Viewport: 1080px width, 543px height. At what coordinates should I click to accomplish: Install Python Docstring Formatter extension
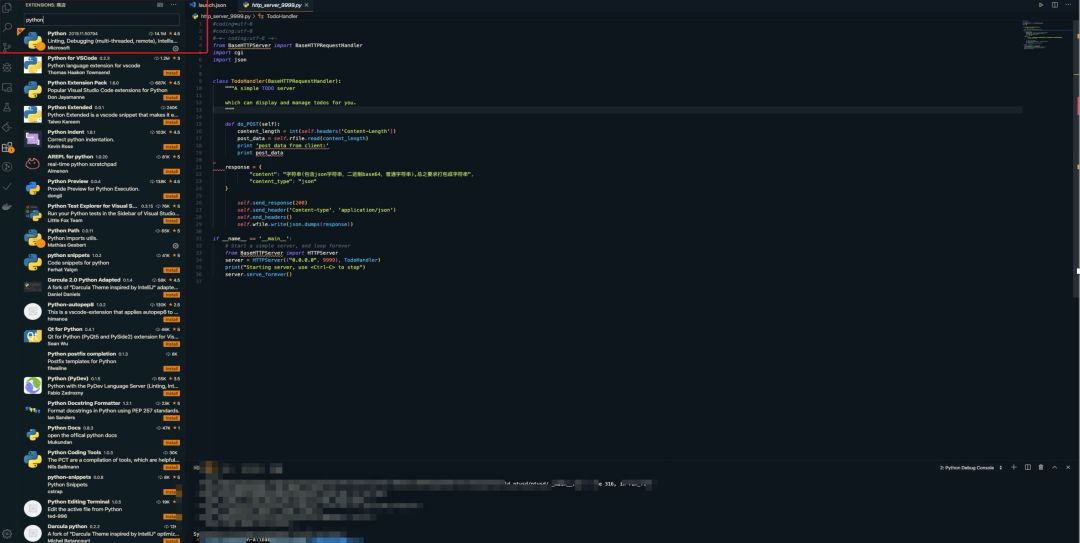coord(172,418)
